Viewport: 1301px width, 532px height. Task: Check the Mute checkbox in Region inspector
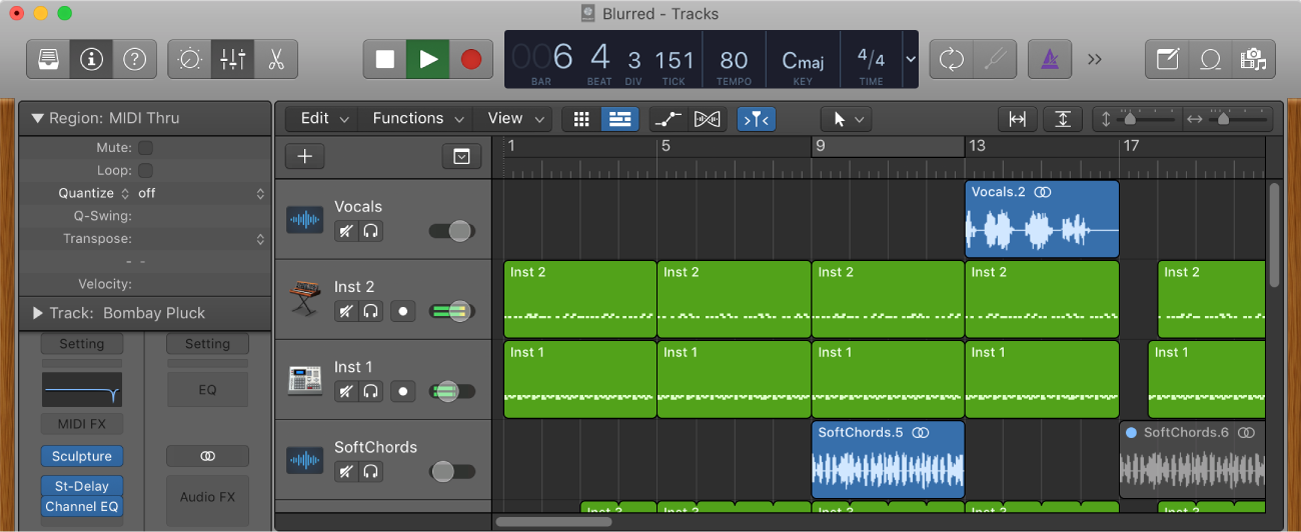tap(146, 148)
